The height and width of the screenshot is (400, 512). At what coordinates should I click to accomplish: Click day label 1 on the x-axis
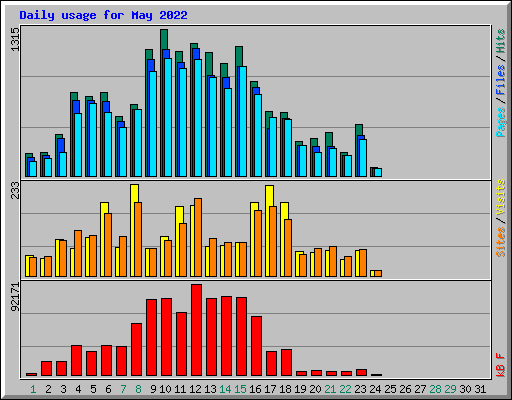[33, 389]
